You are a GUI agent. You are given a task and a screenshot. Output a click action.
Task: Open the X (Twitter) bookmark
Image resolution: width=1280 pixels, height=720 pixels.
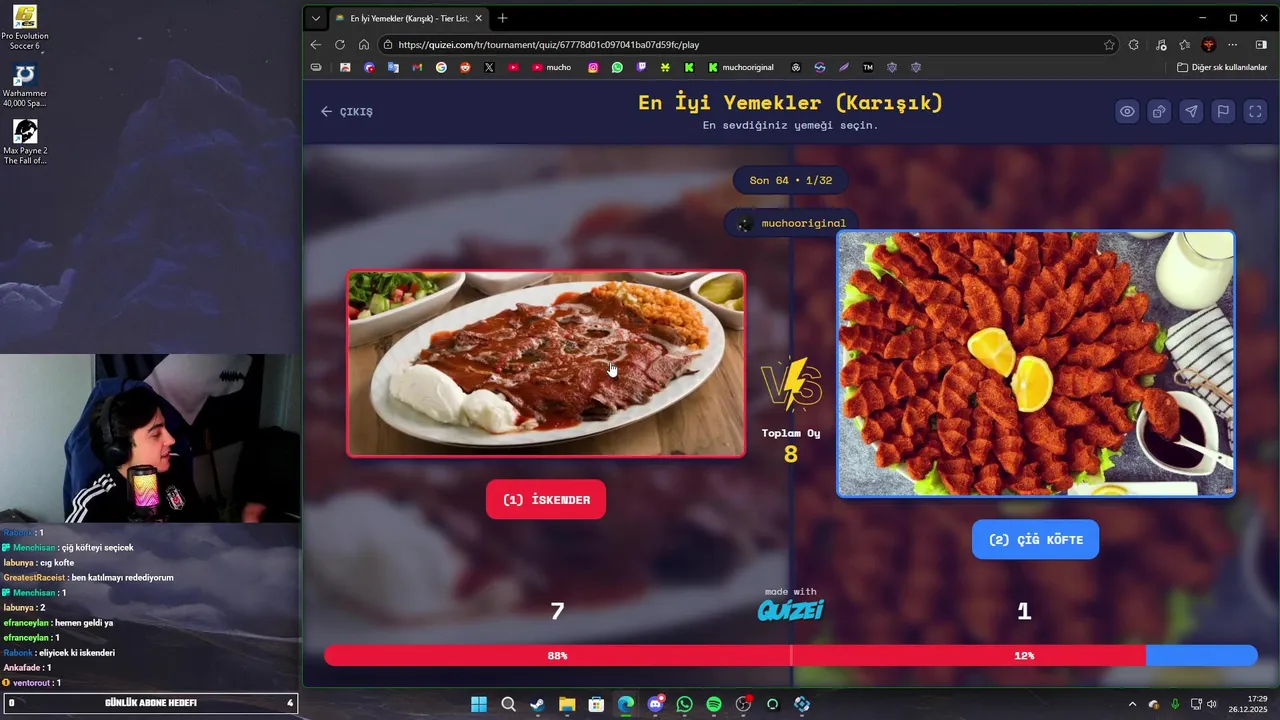pyautogui.click(x=489, y=68)
